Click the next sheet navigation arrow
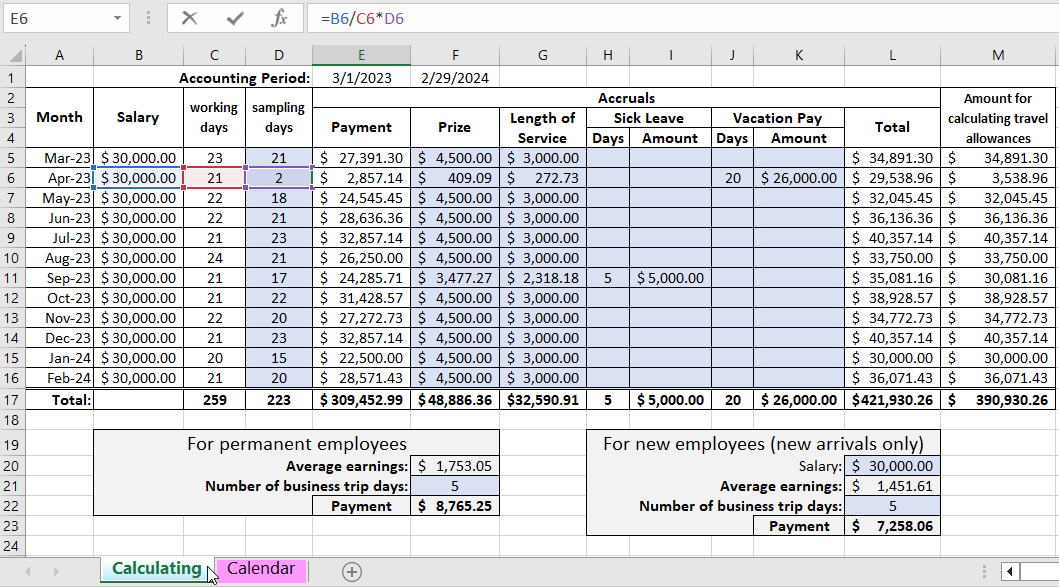Image resolution: width=1059 pixels, height=587 pixels. coord(56,571)
